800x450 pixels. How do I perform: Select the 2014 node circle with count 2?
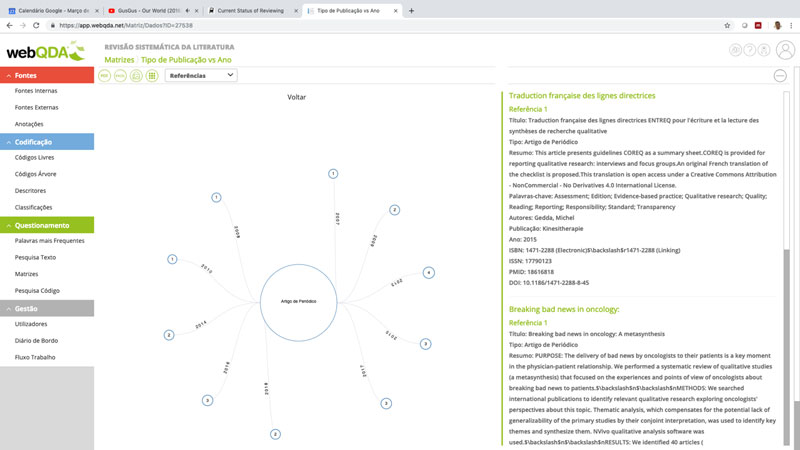pyautogui.click(x=169, y=335)
